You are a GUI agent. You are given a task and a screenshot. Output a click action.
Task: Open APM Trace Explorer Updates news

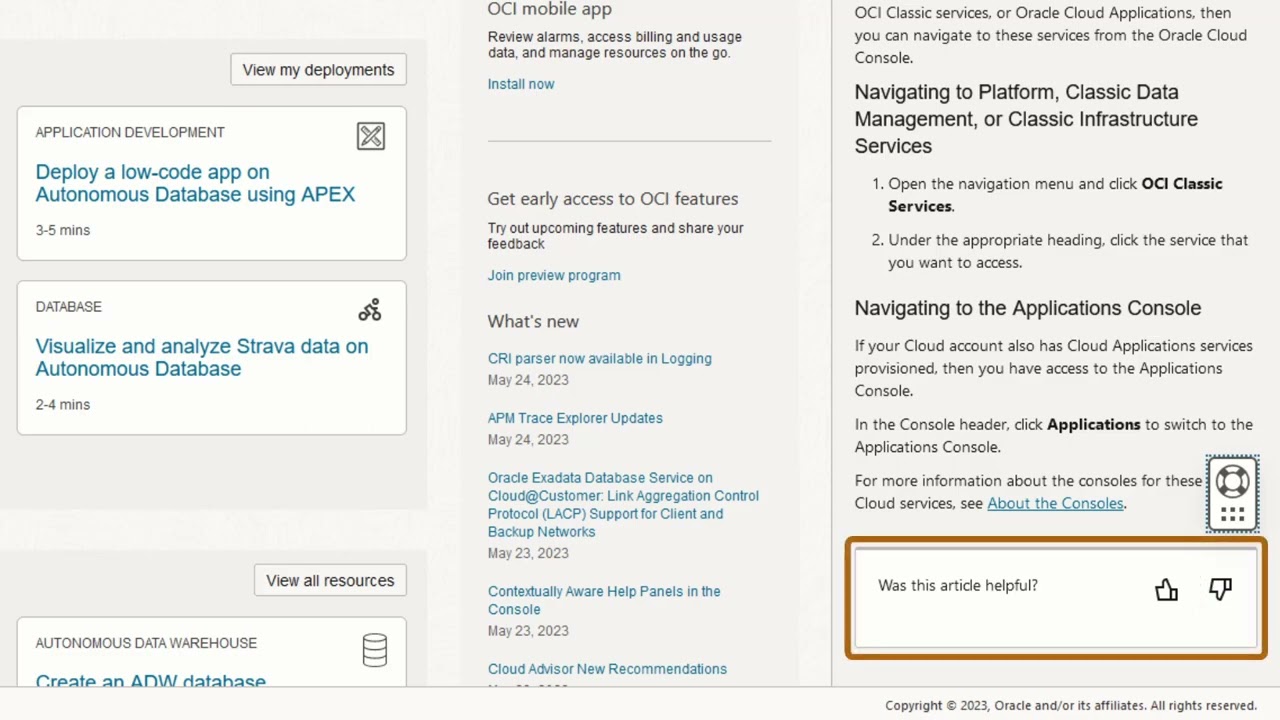(x=575, y=418)
